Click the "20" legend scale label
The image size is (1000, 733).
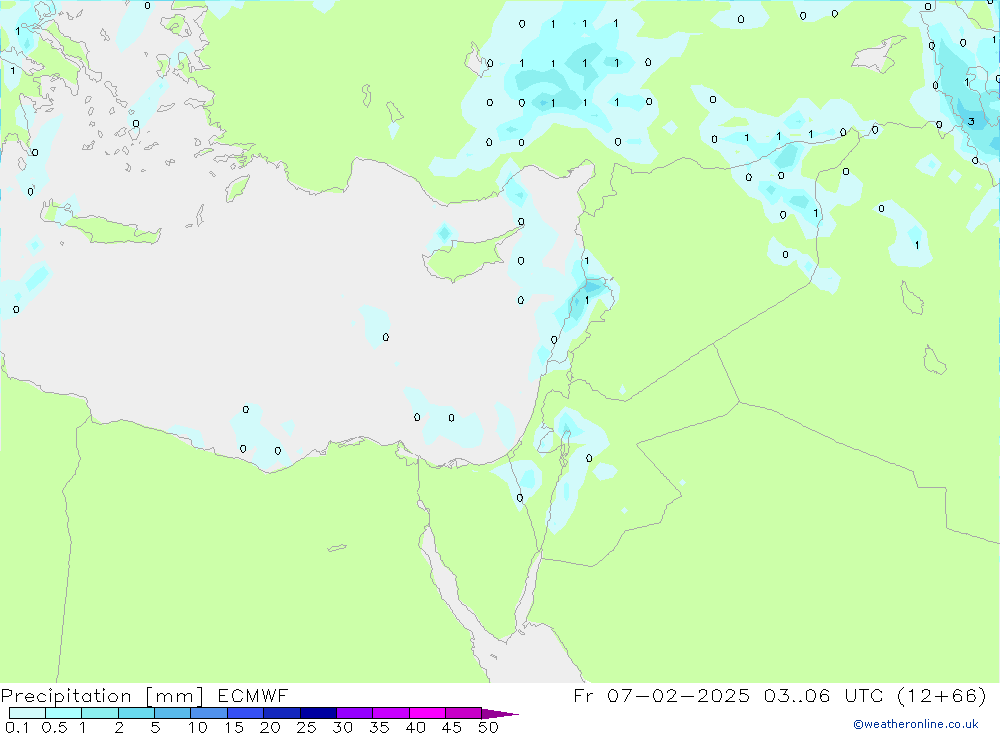point(270,727)
